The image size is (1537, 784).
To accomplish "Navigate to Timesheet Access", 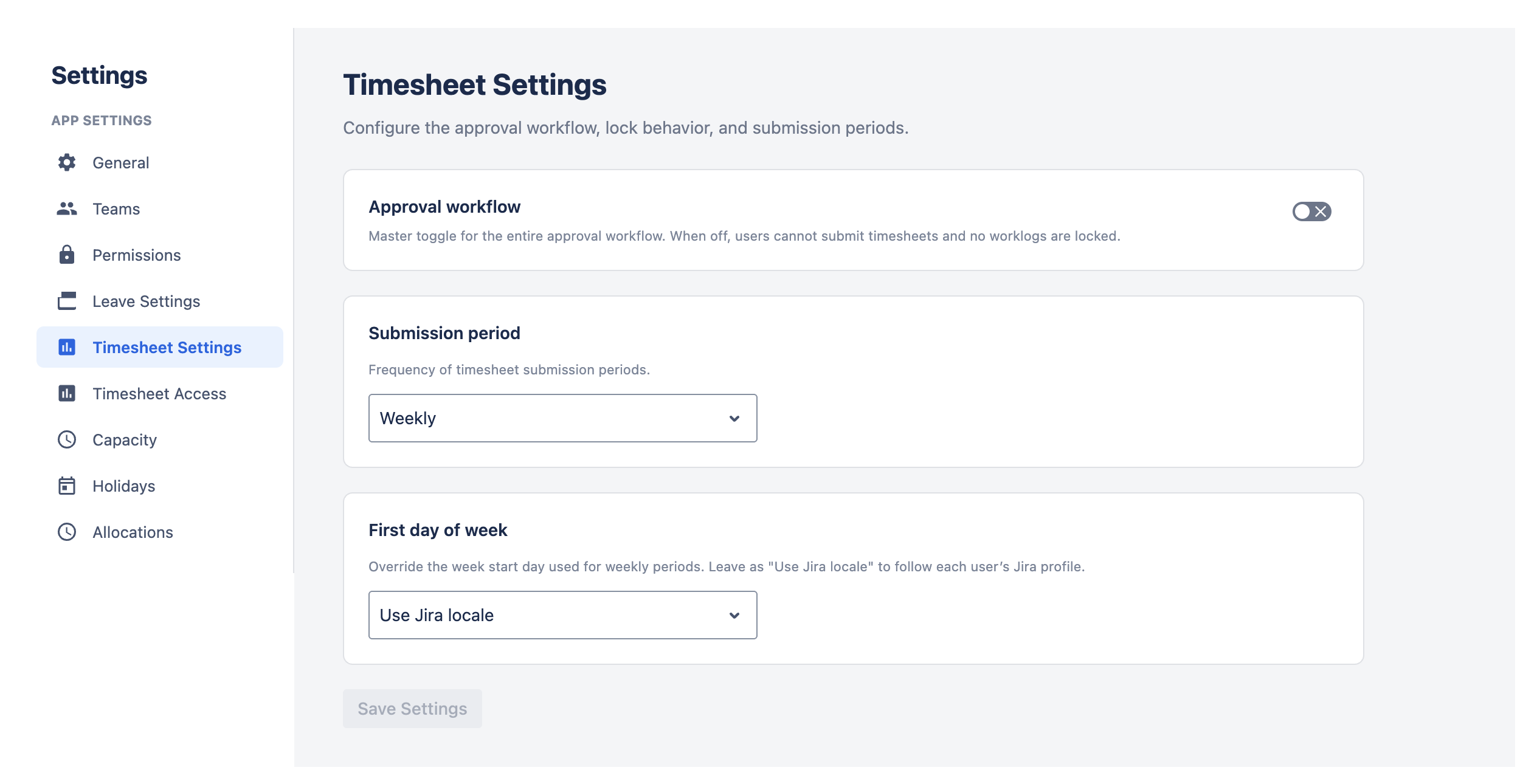I will pos(159,393).
